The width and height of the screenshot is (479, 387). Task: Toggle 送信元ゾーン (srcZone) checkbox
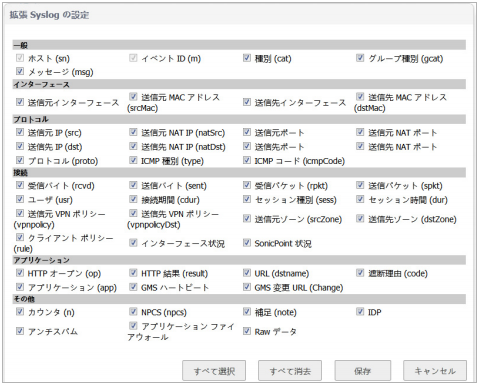pos(247,219)
